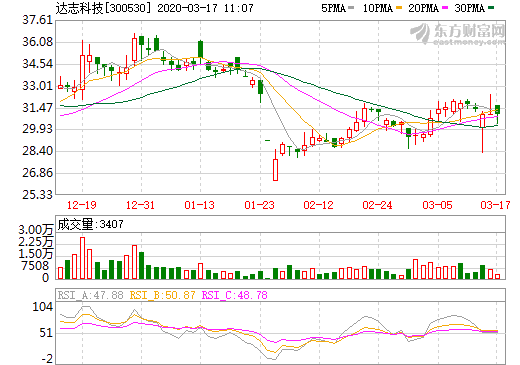Click the stock title 达志科技[300530]

coord(103,8)
